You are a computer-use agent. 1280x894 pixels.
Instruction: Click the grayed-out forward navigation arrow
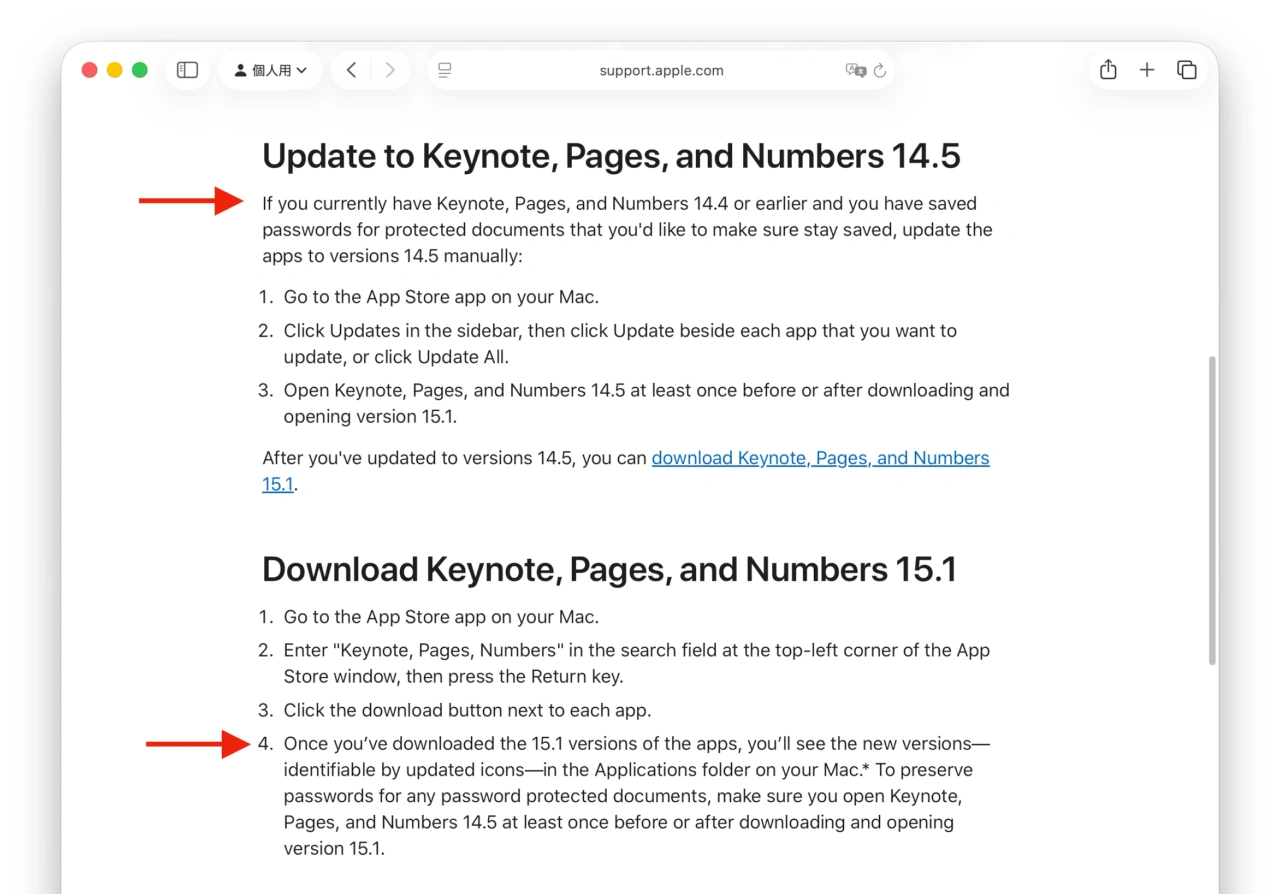point(390,70)
